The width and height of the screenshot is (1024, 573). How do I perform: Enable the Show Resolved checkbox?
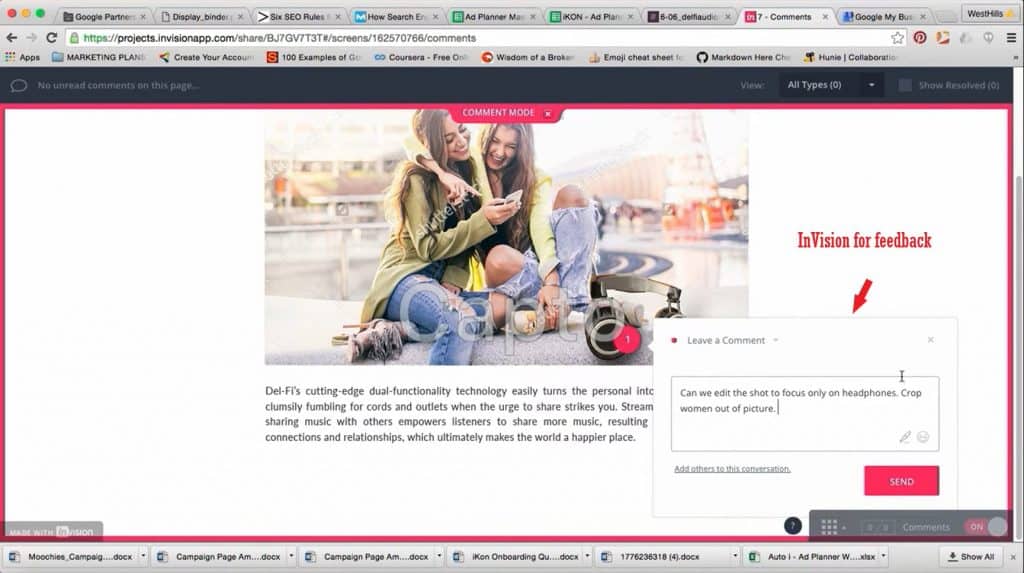(x=905, y=85)
